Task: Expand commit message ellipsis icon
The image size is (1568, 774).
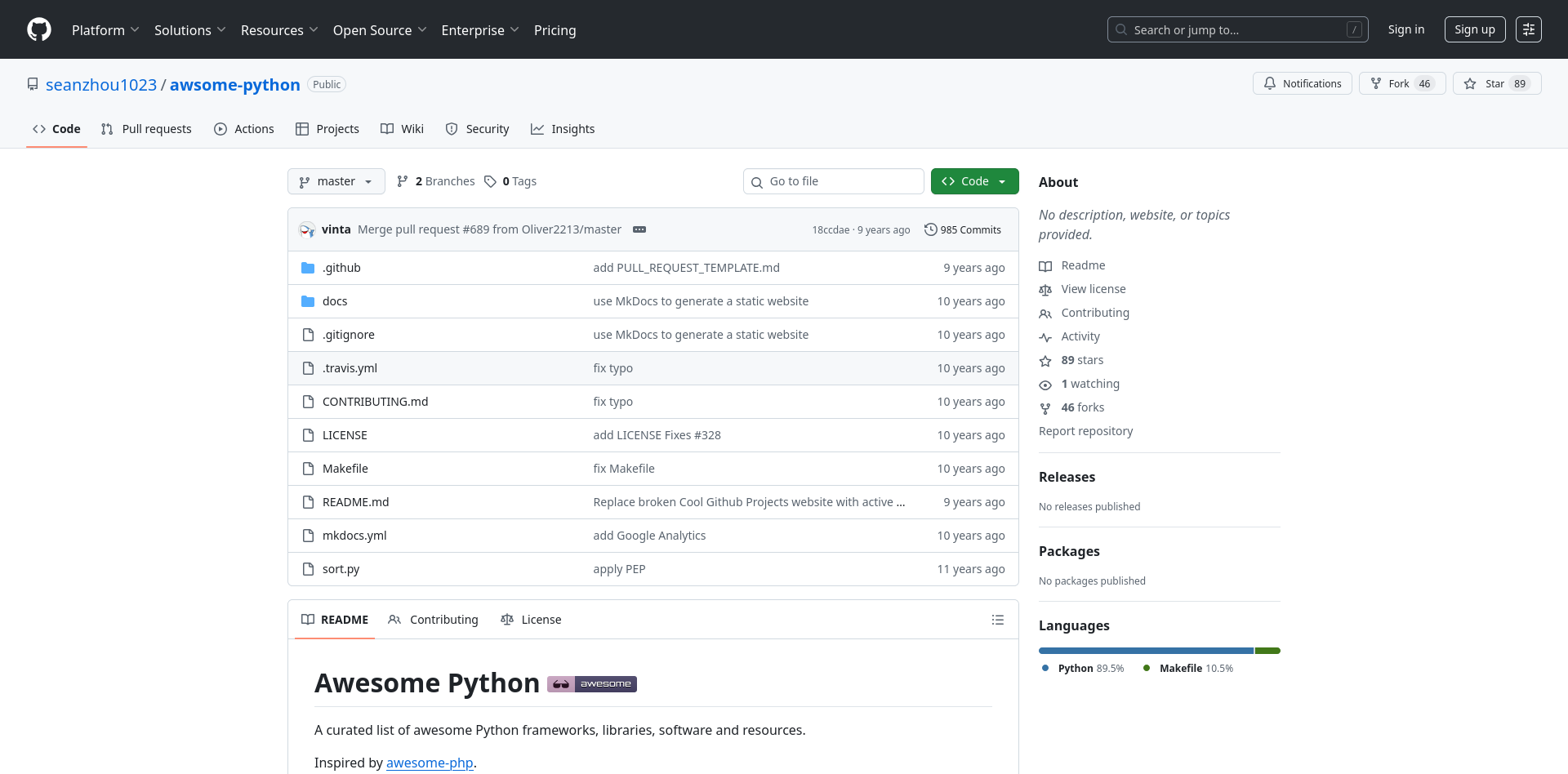Action: [639, 229]
